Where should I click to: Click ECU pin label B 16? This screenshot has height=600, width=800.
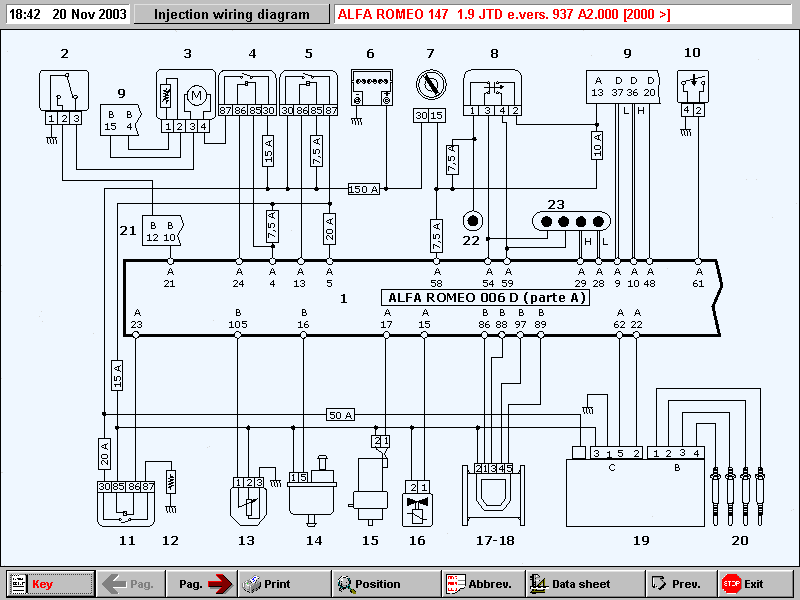tap(304, 319)
